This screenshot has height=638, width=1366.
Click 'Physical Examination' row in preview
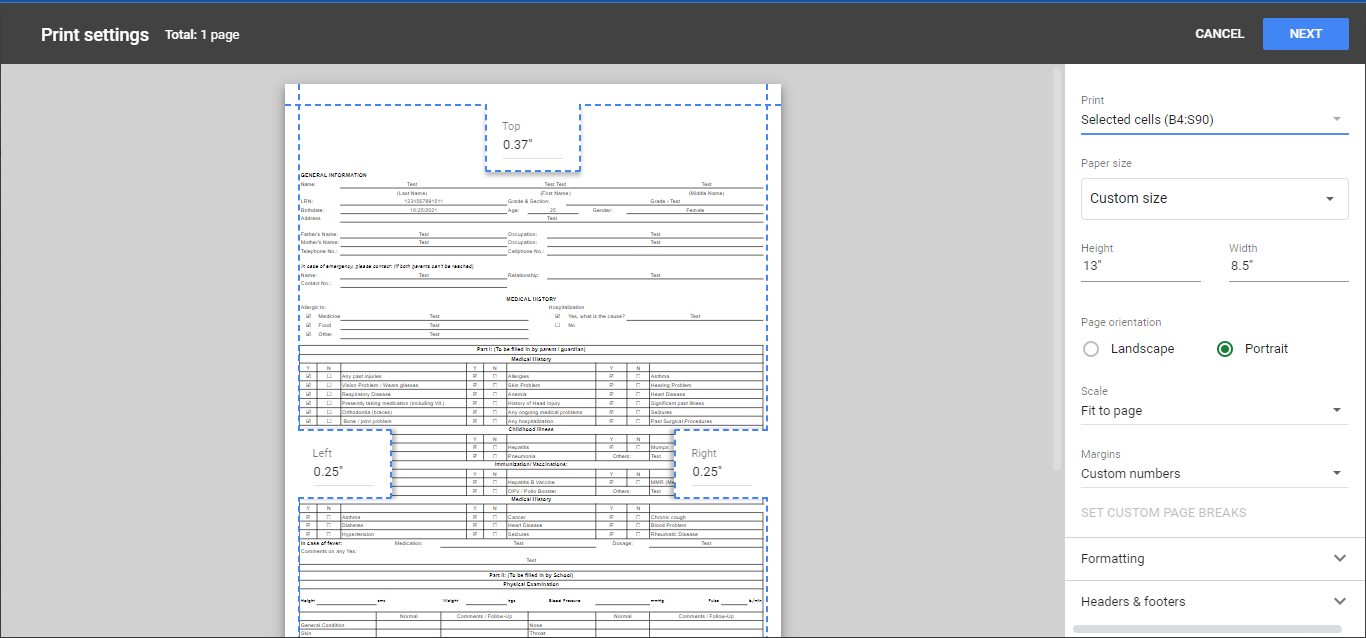(x=531, y=584)
